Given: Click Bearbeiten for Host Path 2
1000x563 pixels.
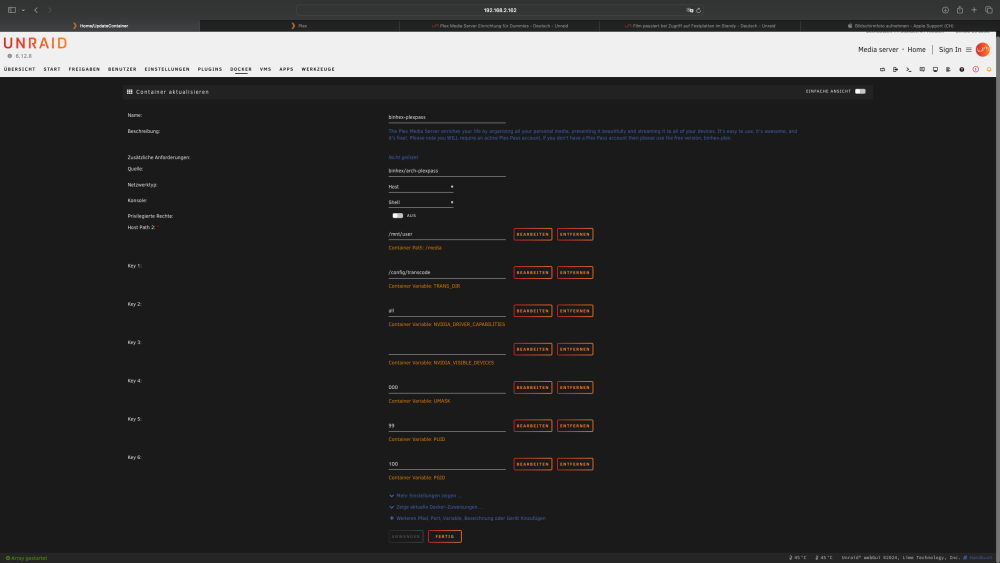Looking at the screenshot, I should tap(533, 234).
